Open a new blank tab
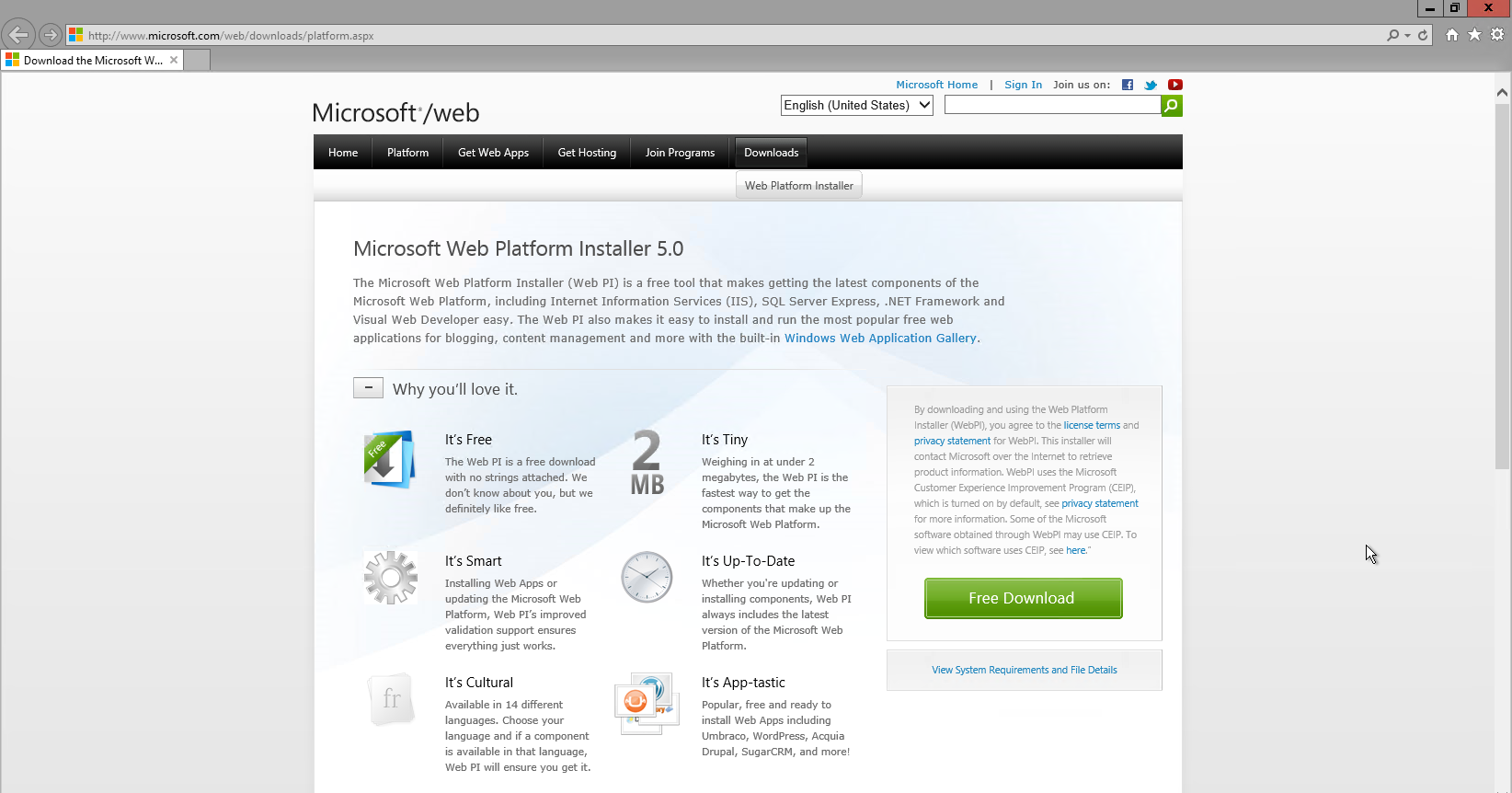Screen dimensions: 1512x793 197,60
